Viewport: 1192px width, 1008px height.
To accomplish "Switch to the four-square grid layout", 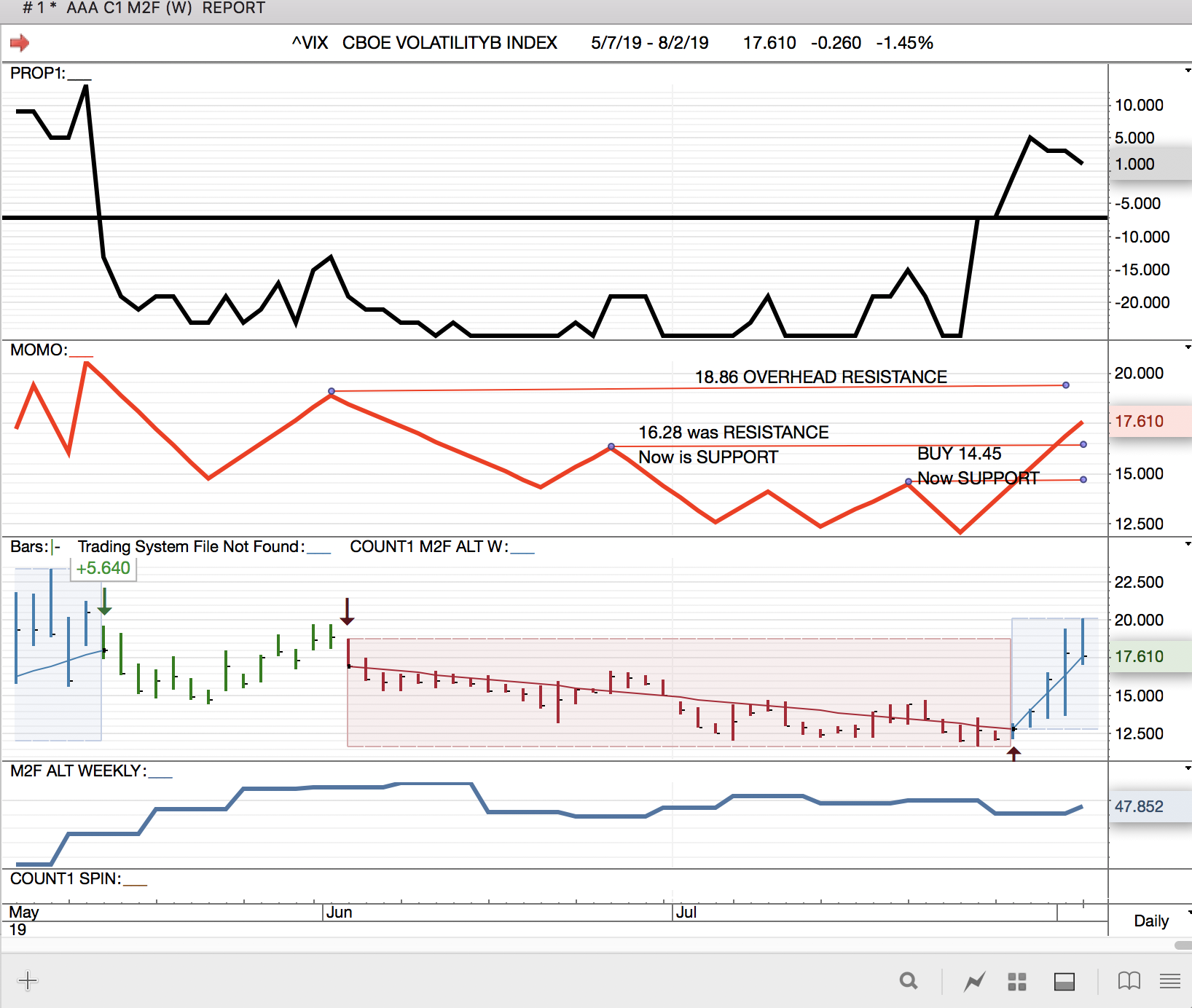I will pos(1017,981).
